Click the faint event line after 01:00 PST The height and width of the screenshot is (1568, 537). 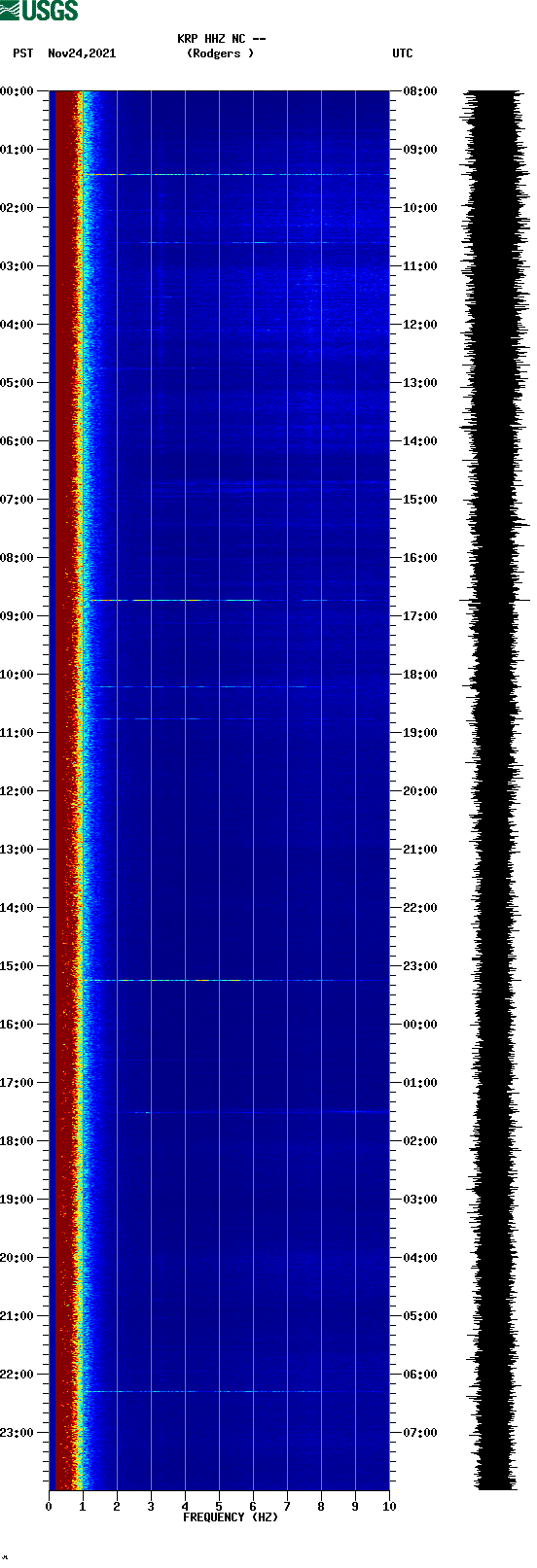point(233,175)
